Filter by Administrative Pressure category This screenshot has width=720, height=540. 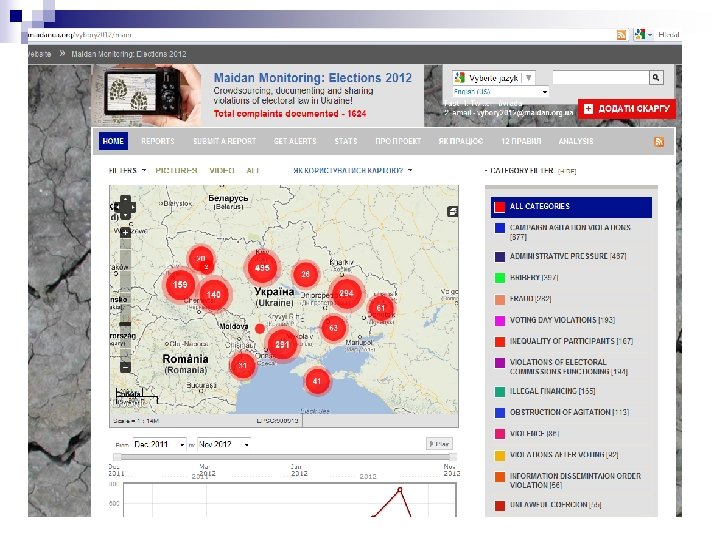coord(560,256)
